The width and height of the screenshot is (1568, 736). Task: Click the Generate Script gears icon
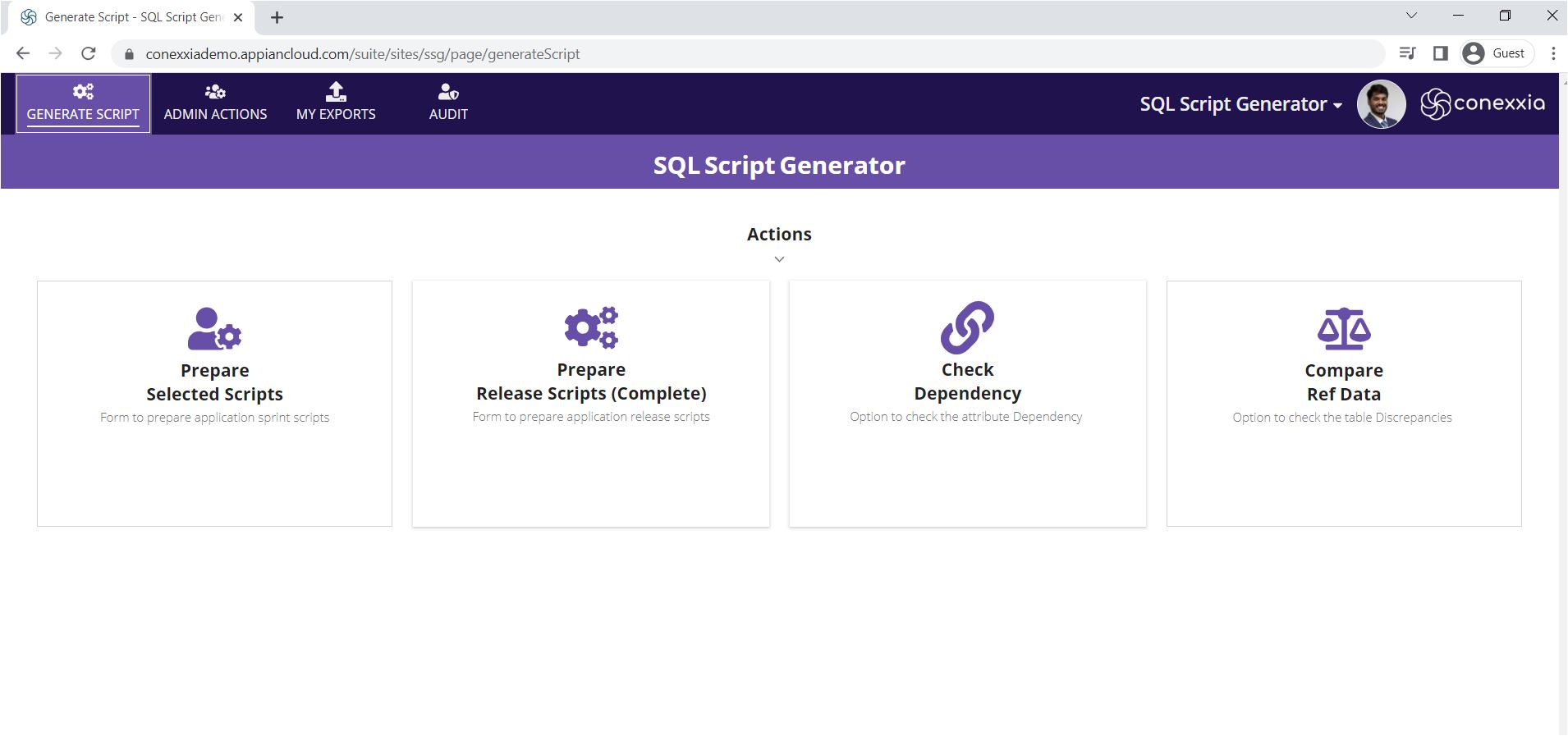coord(83,91)
